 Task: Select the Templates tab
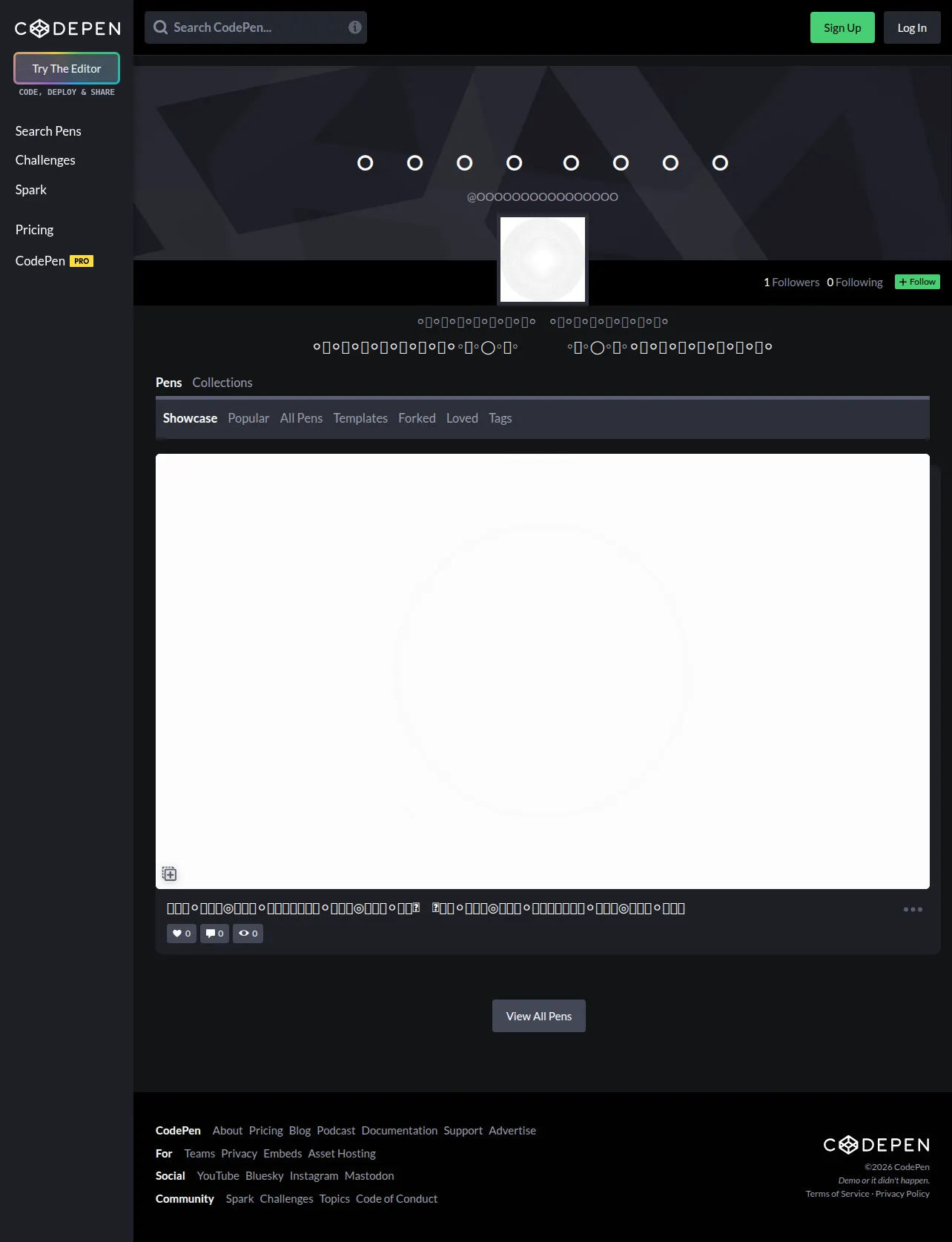coord(360,418)
